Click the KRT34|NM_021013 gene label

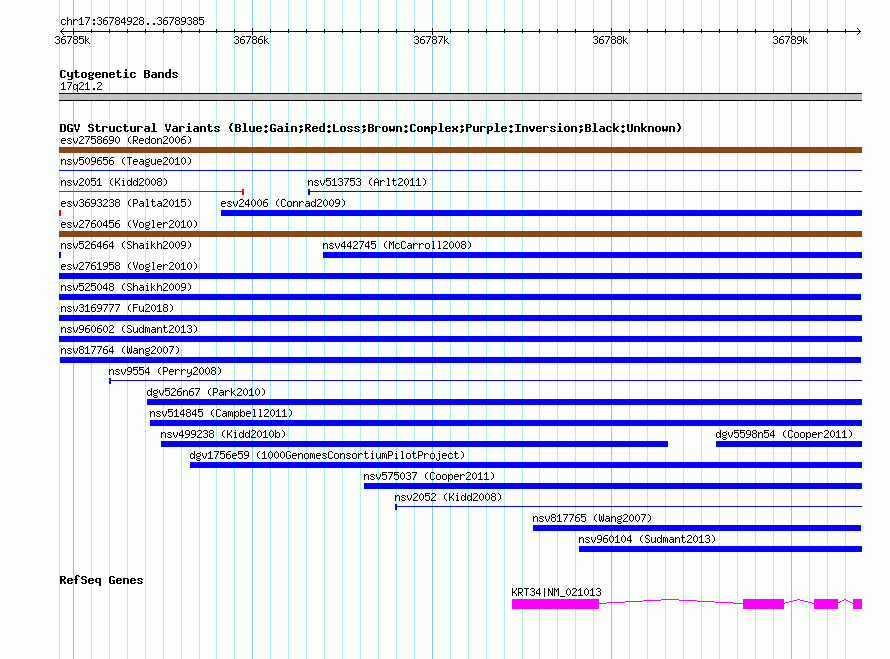pos(556,592)
